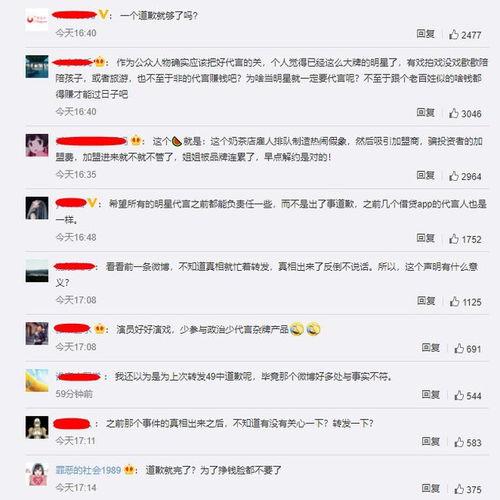This screenshot has width=500, height=500.
Task: Open avatar of first commenter at top
Action: [37, 20]
